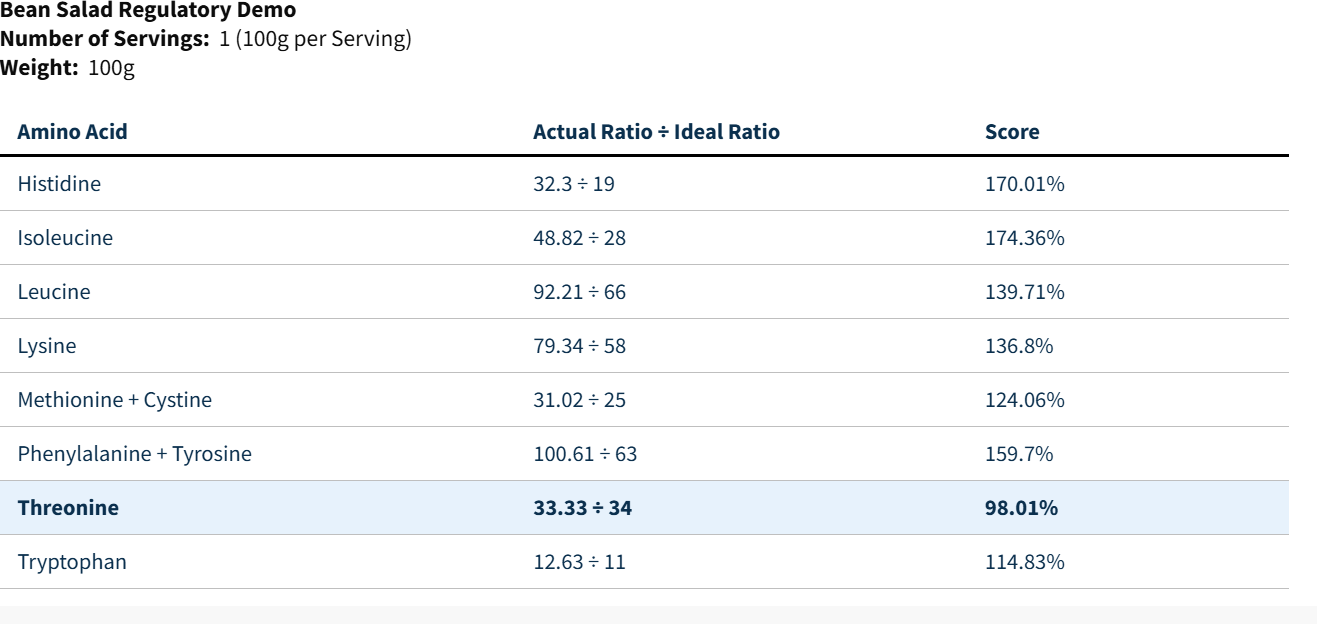Click the 174.36% Isoleucine score
This screenshot has width=1317, height=624.
click(1025, 238)
